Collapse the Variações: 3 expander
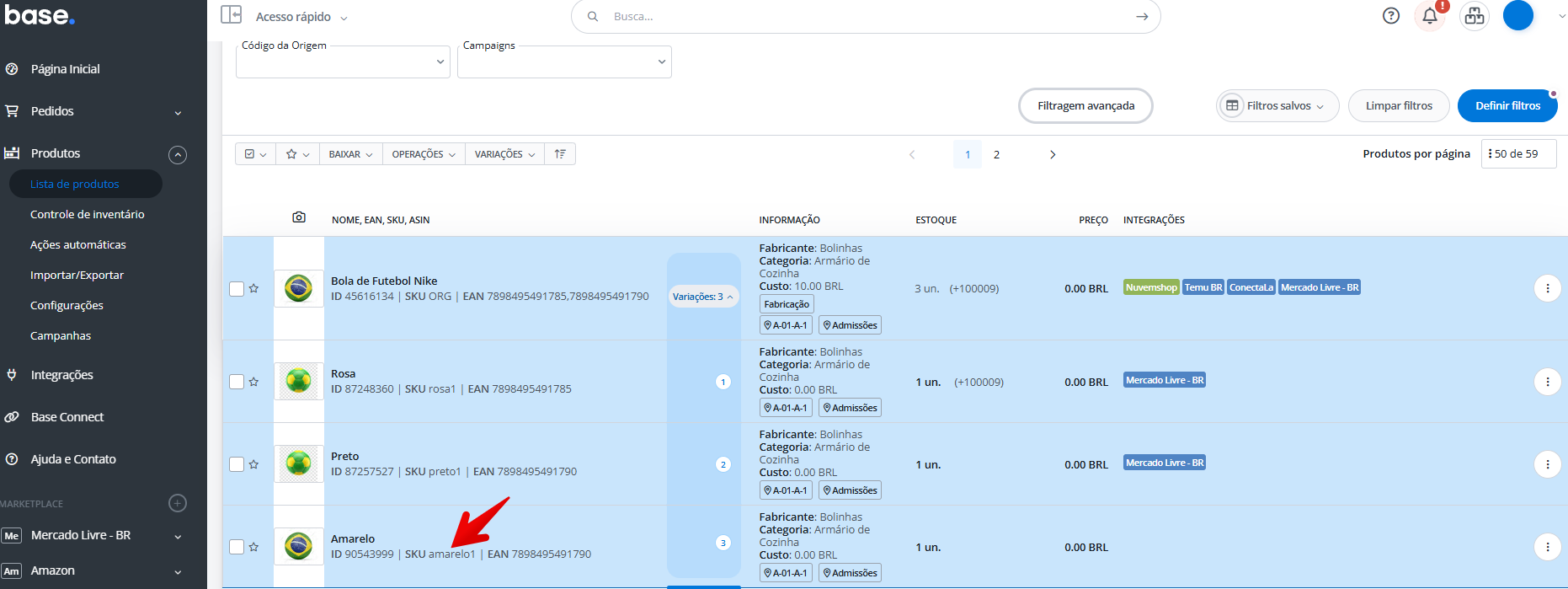Image resolution: width=1568 pixels, height=589 pixels. (702, 297)
